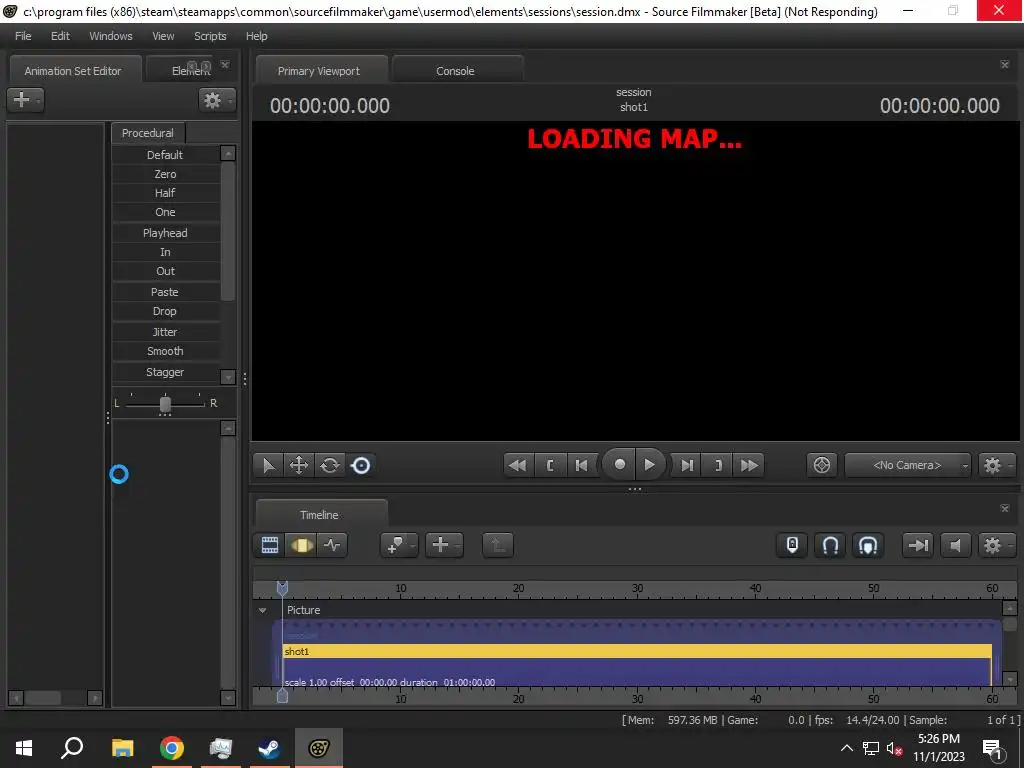Click the fast-forward playback button
This screenshot has width=1024, height=768.
tap(749, 466)
